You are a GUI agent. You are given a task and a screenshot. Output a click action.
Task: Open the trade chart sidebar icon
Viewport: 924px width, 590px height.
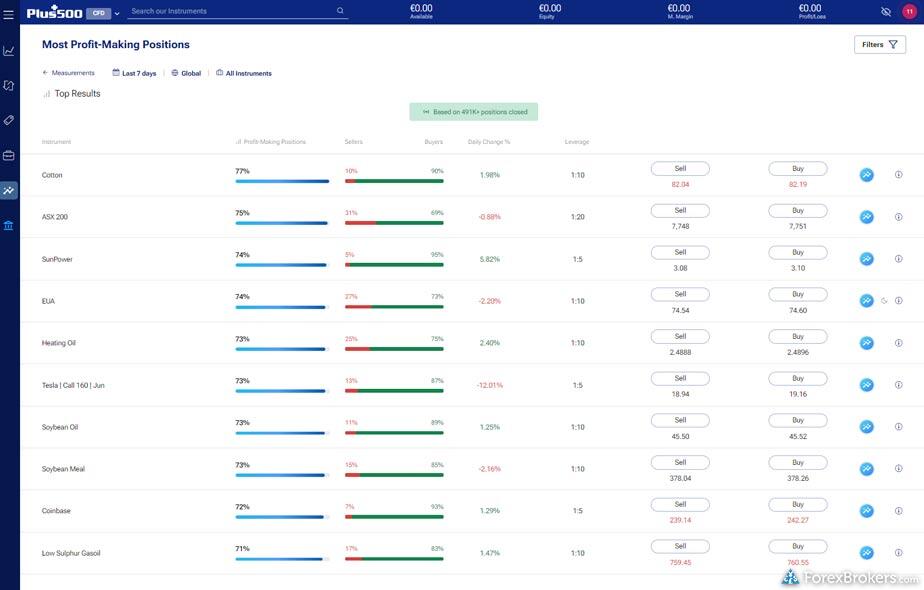tap(9, 51)
